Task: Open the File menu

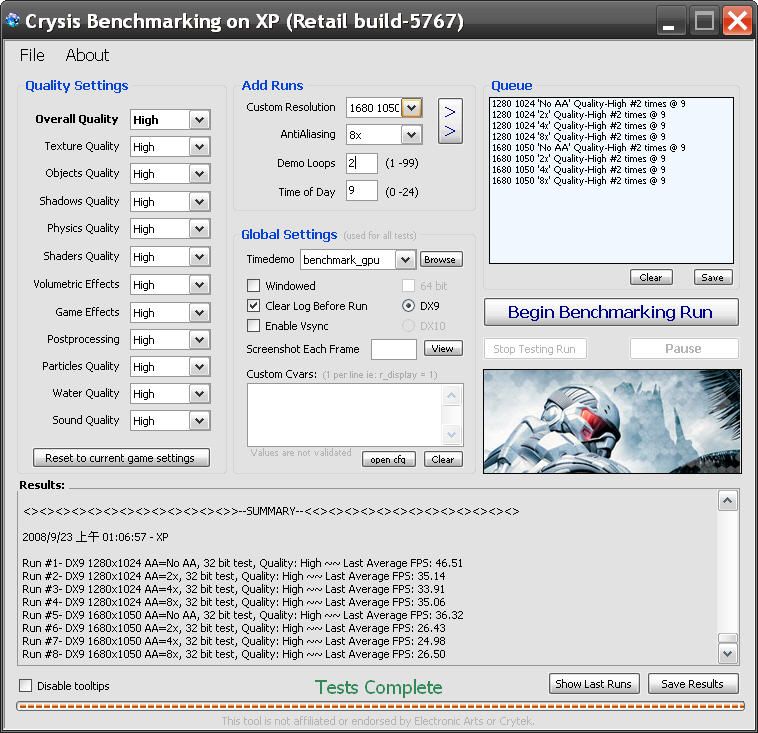Action: click(x=32, y=55)
